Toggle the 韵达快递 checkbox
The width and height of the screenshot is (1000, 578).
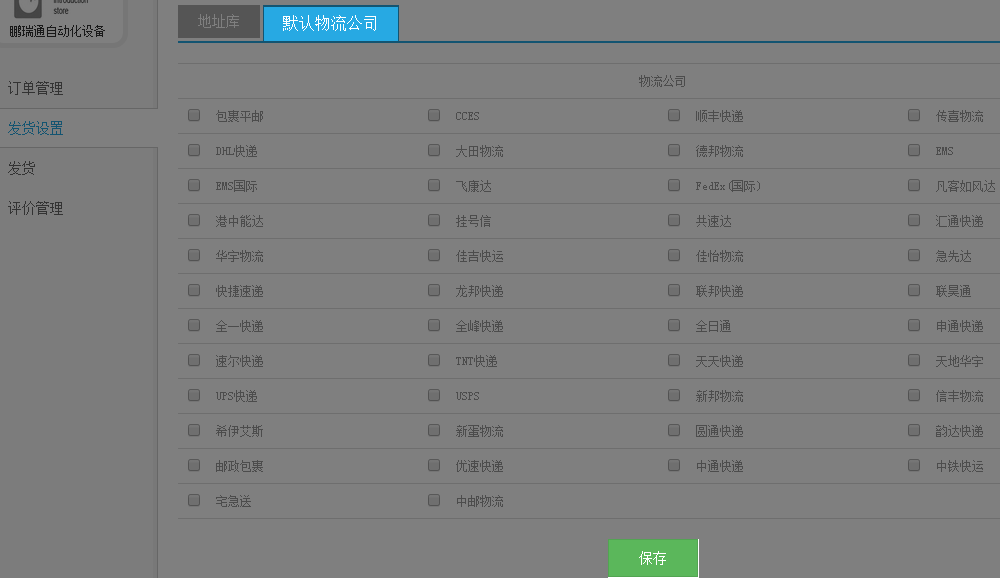[x=914, y=431]
